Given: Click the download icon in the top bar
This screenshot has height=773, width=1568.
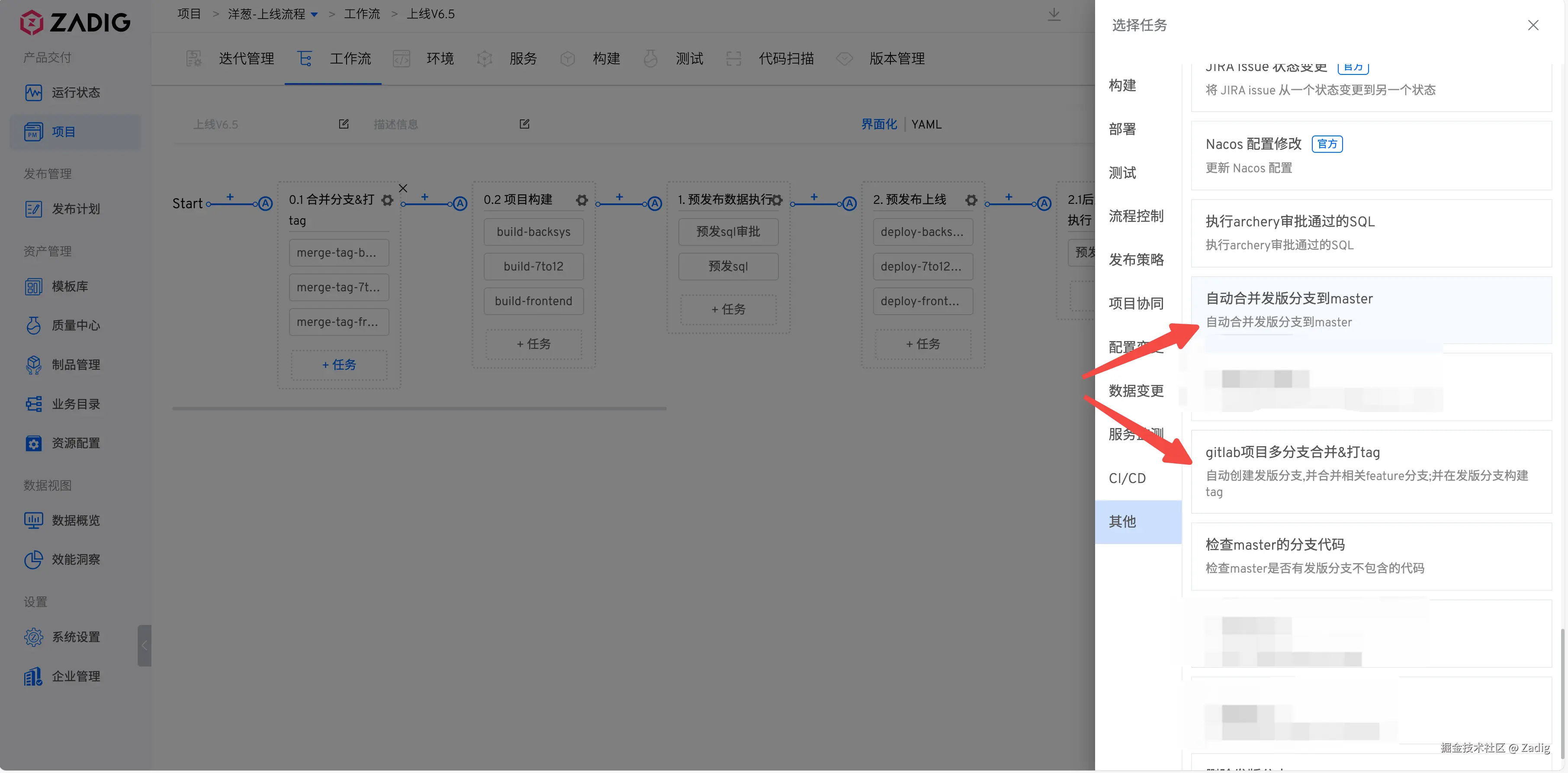Looking at the screenshot, I should pos(1054,15).
